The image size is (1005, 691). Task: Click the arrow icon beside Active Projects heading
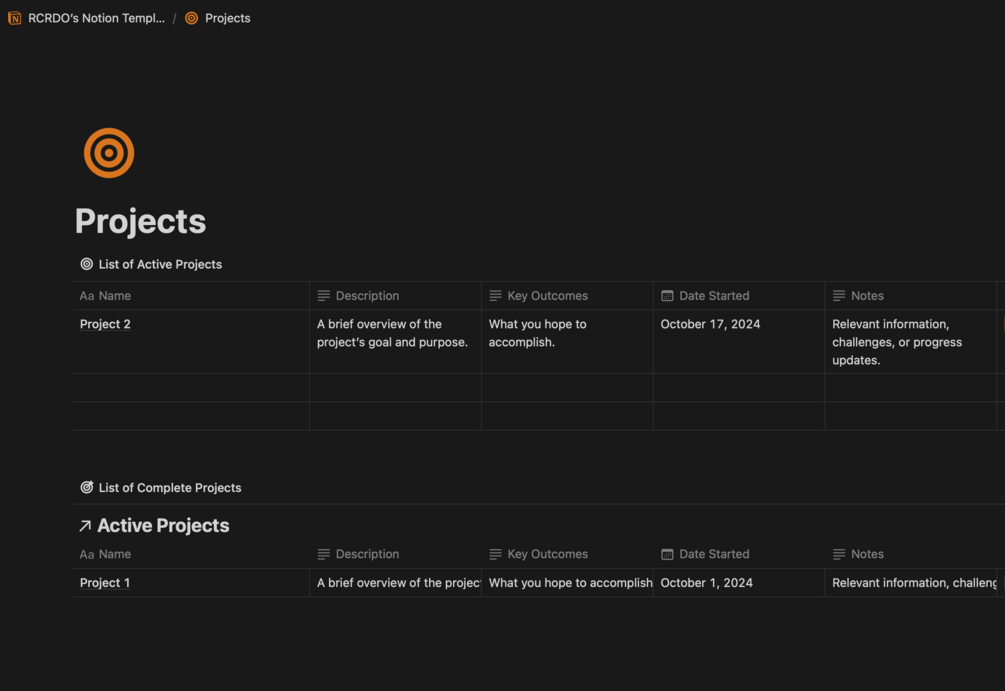[x=85, y=526]
